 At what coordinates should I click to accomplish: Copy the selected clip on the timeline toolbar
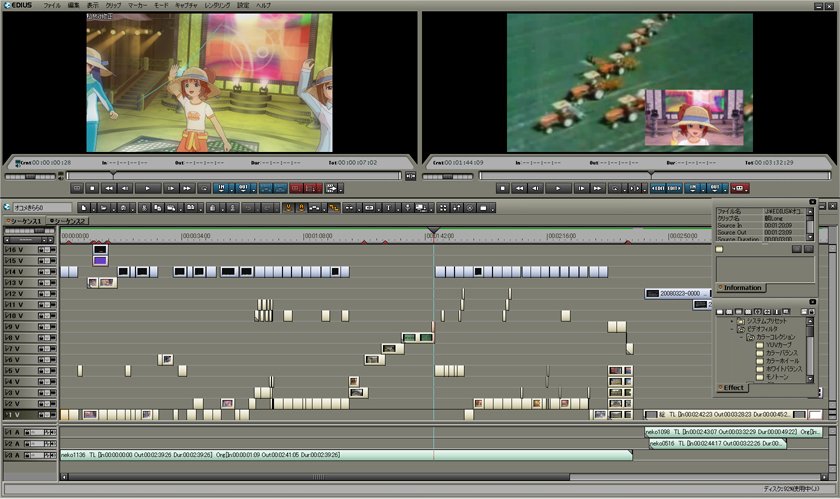(x=157, y=207)
